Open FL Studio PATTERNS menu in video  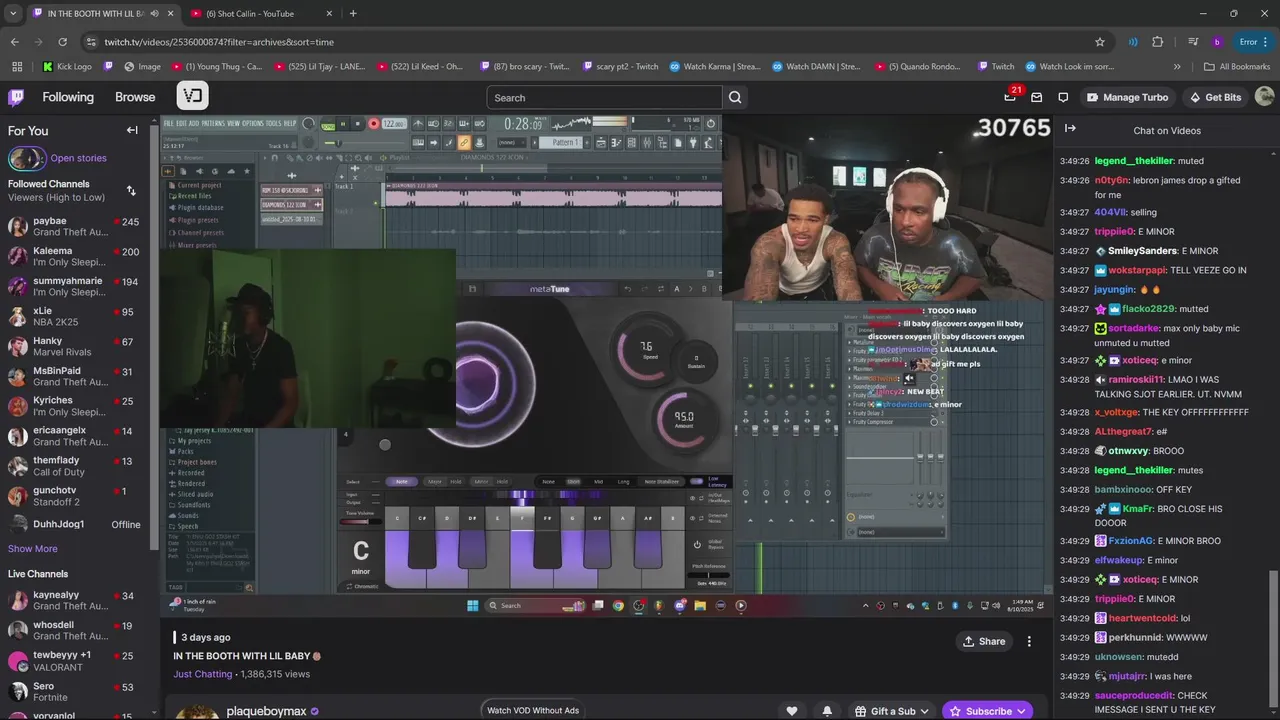click(214, 123)
